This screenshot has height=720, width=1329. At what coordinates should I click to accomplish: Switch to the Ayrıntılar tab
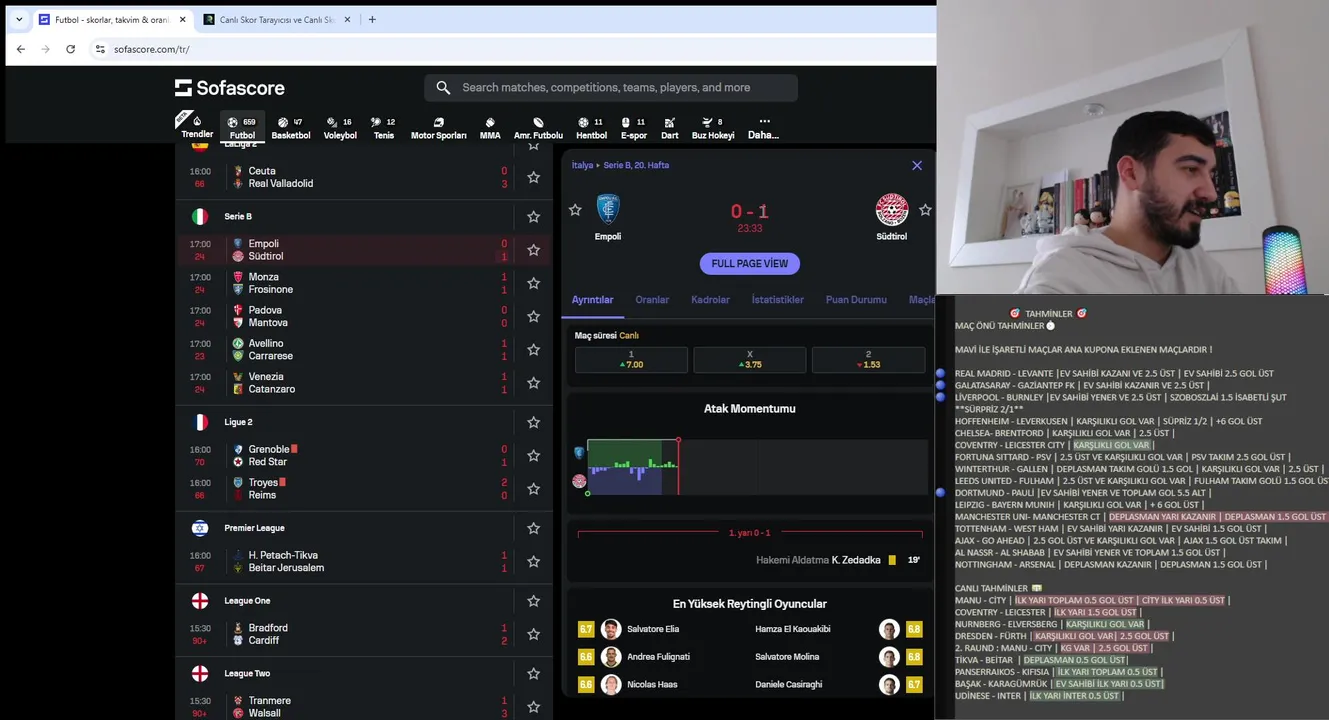click(592, 300)
